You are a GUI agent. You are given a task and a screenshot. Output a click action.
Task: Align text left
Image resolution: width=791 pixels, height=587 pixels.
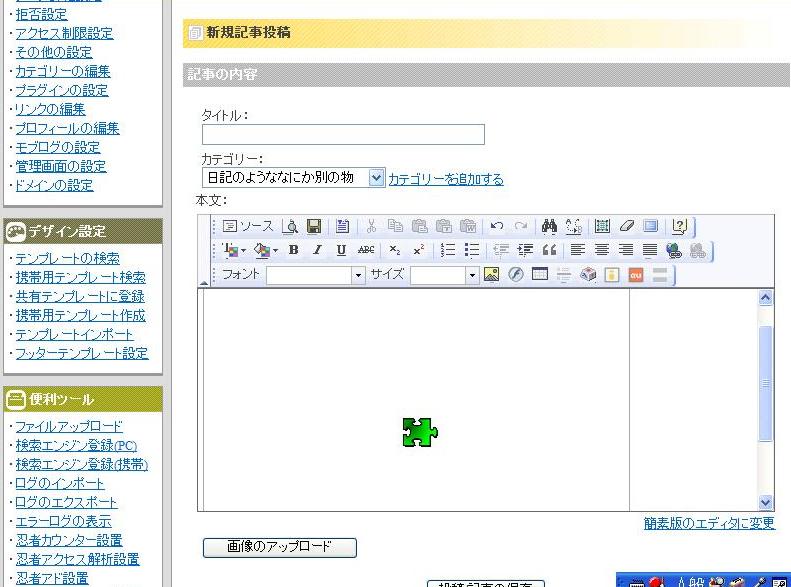[x=578, y=250]
